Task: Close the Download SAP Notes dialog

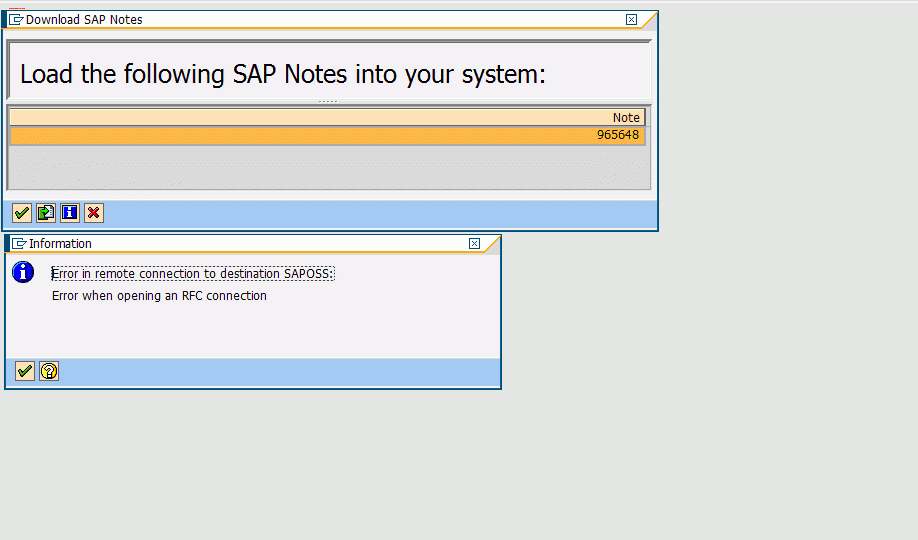Action: pos(631,19)
